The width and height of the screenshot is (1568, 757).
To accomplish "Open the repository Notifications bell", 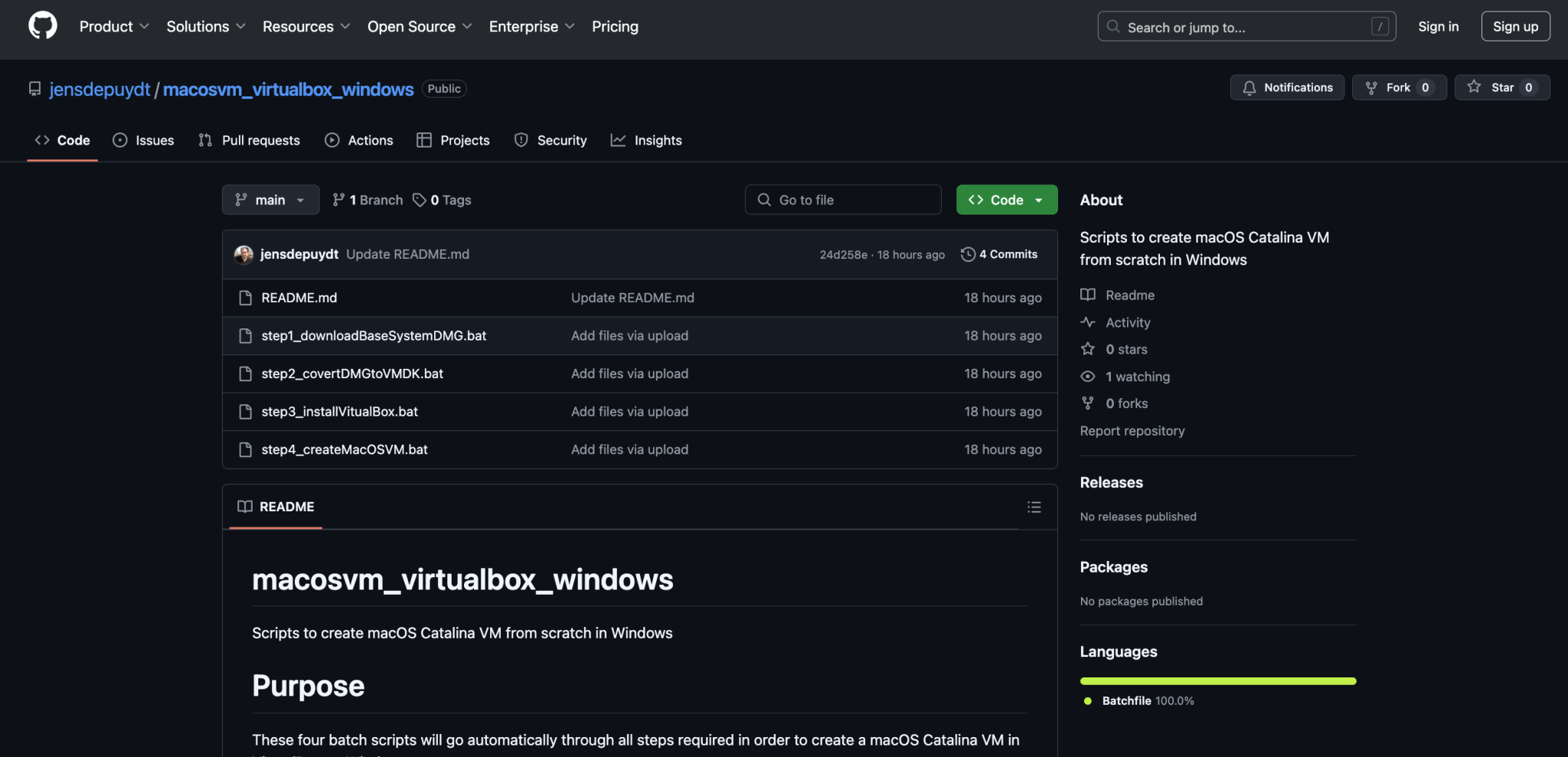I will tap(1249, 87).
